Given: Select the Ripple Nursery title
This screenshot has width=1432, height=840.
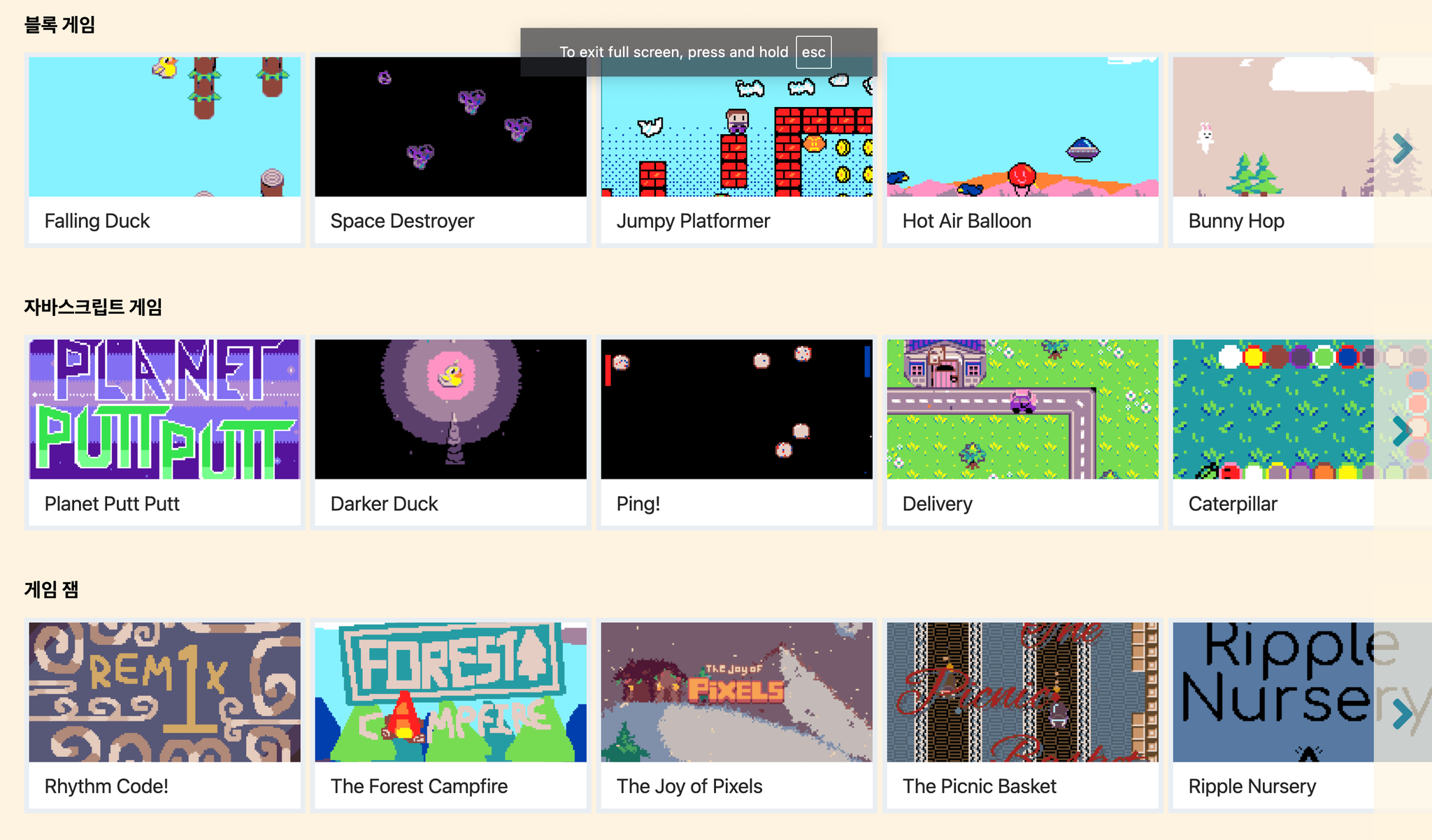Looking at the screenshot, I should (x=1252, y=786).
